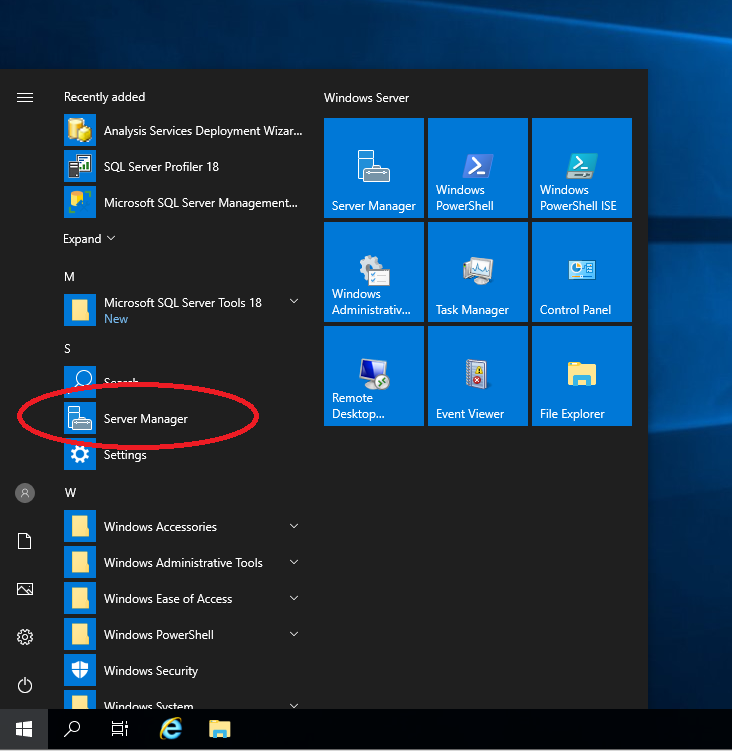Click the Power button in the sidebar
Viewport: 732px width, 751px height.
click(x=25, y=685)
